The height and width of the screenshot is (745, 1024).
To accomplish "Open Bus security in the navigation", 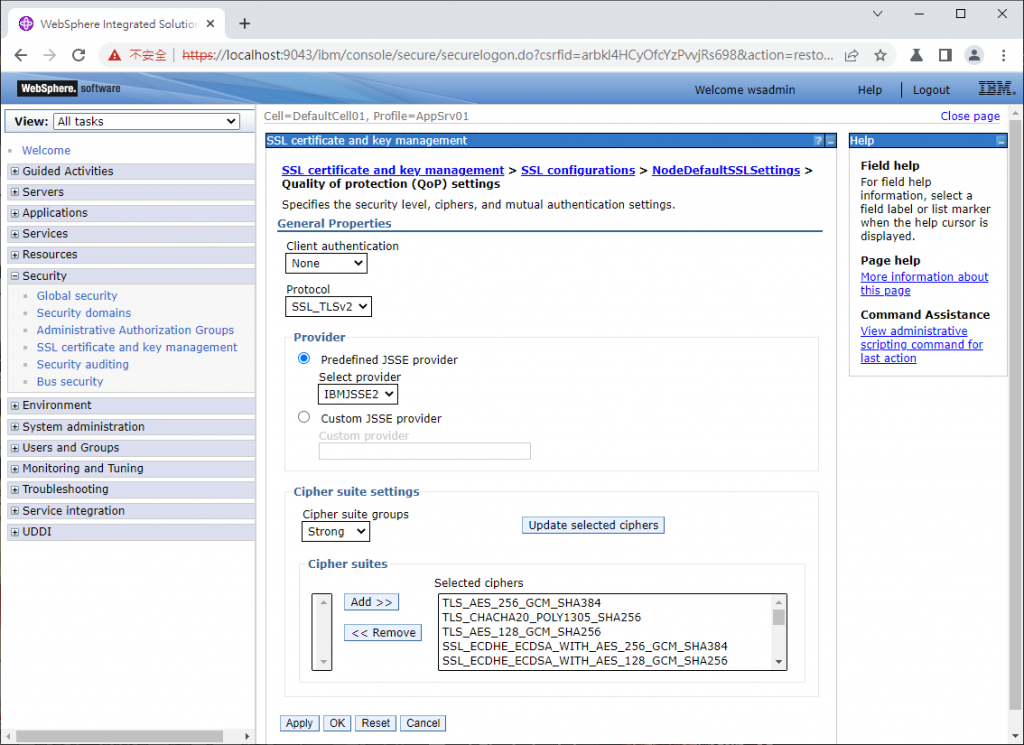I will coord(70,381).
